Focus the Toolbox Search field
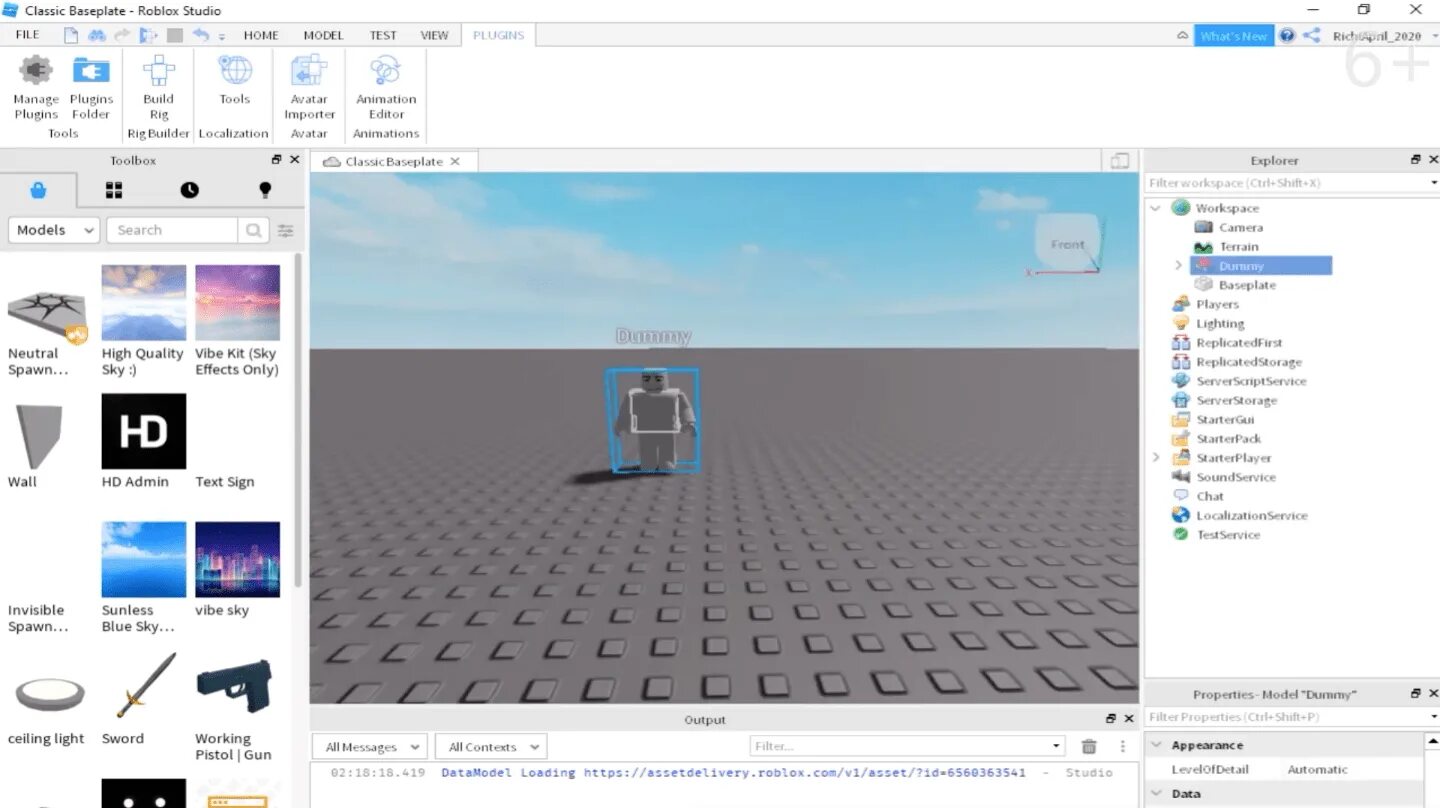Screen dimensions: 1440x808 click(x=172, y=230)
